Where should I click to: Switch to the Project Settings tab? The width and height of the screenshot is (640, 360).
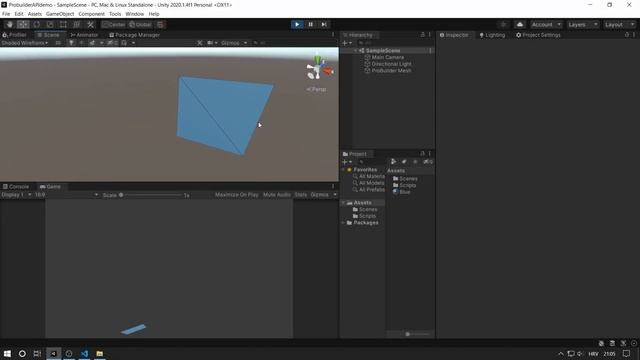click(538, 35)
